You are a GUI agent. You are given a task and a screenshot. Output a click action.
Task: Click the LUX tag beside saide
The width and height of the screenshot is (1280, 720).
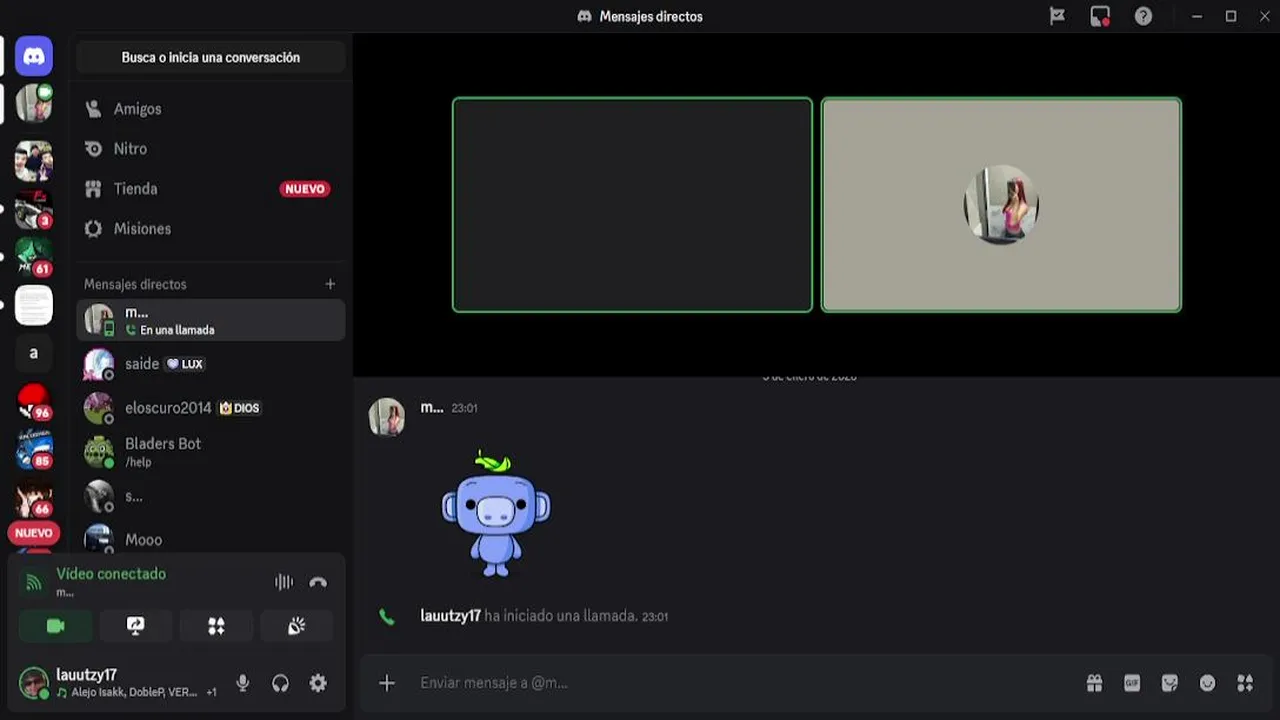click(185, 364)
